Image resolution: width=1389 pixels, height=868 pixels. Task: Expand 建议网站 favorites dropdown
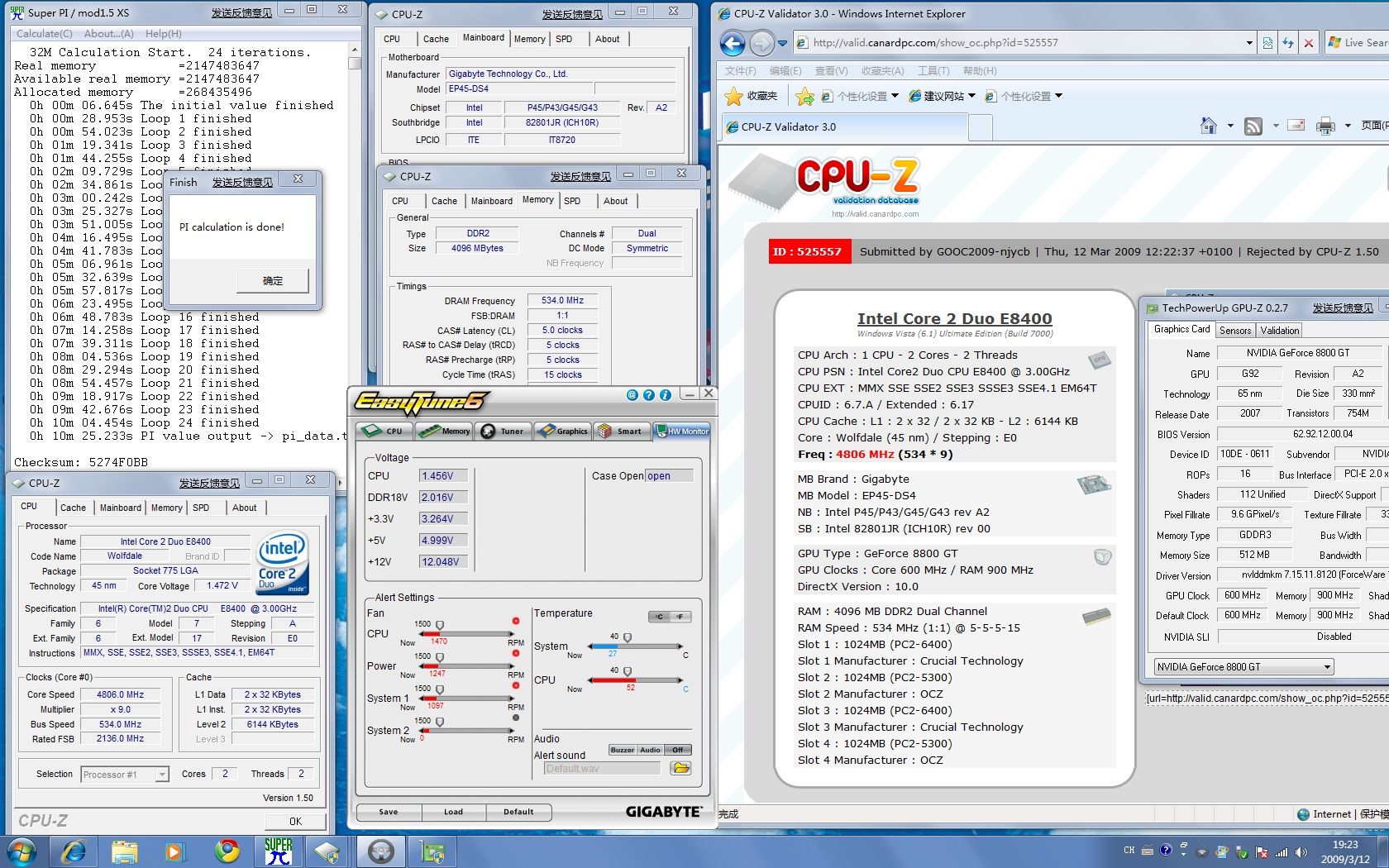[x=971, y=96]
